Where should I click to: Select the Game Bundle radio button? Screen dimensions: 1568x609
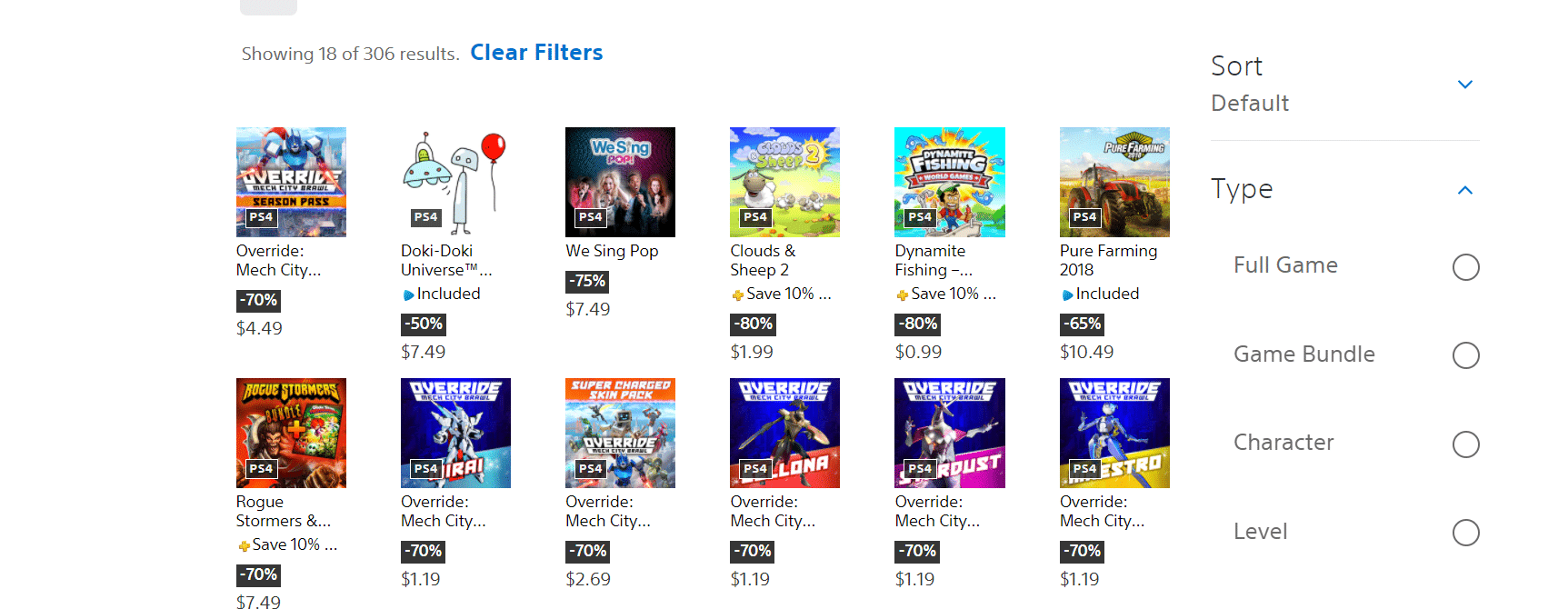(1465, 355)
